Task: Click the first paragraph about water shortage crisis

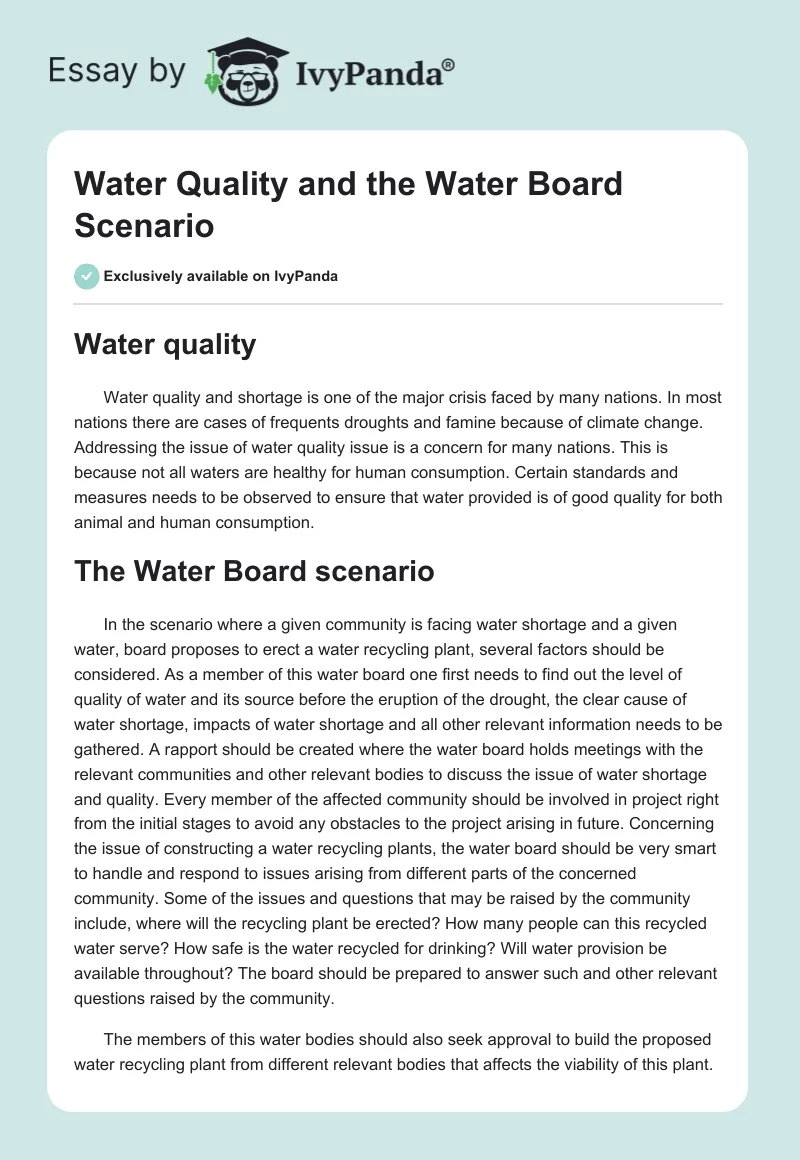Action: pyautogui.click(x=398, y=459)
